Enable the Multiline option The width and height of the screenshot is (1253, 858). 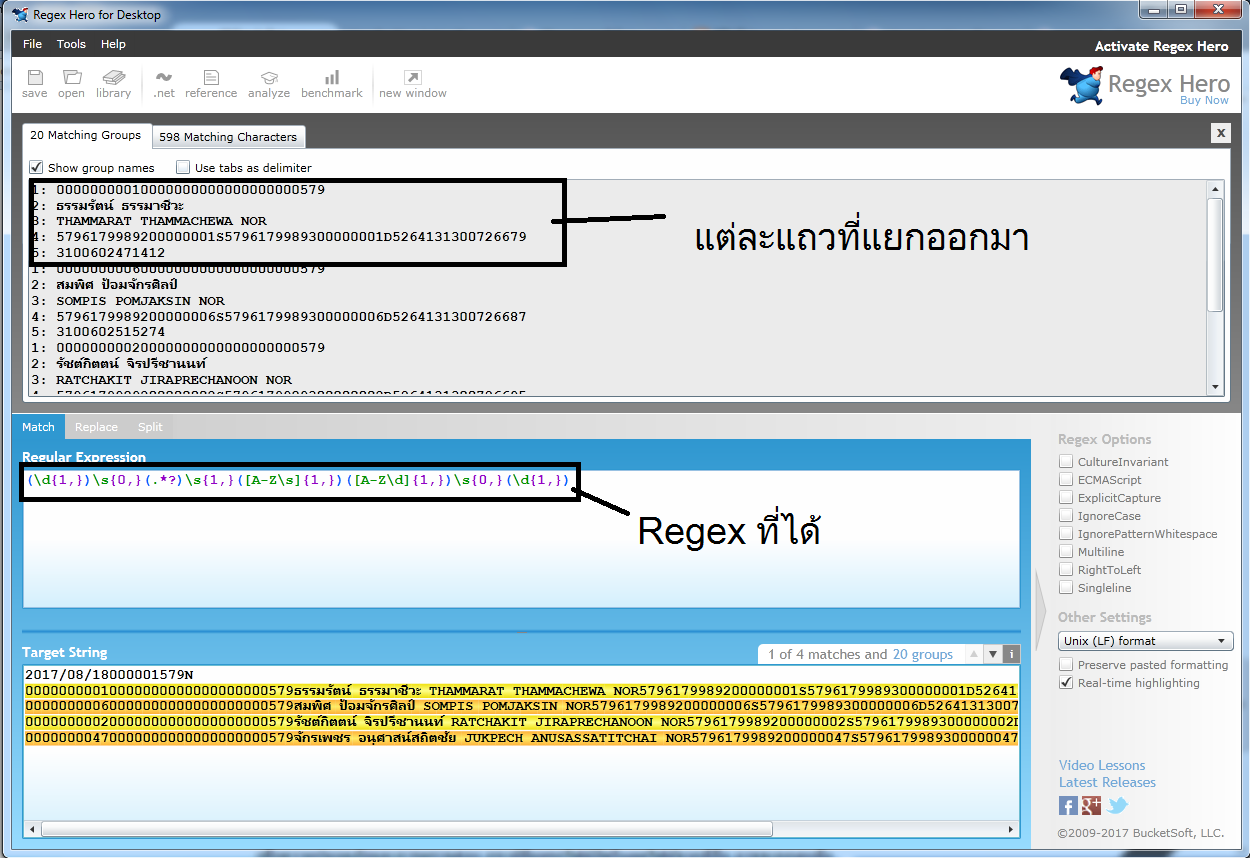1067,552
